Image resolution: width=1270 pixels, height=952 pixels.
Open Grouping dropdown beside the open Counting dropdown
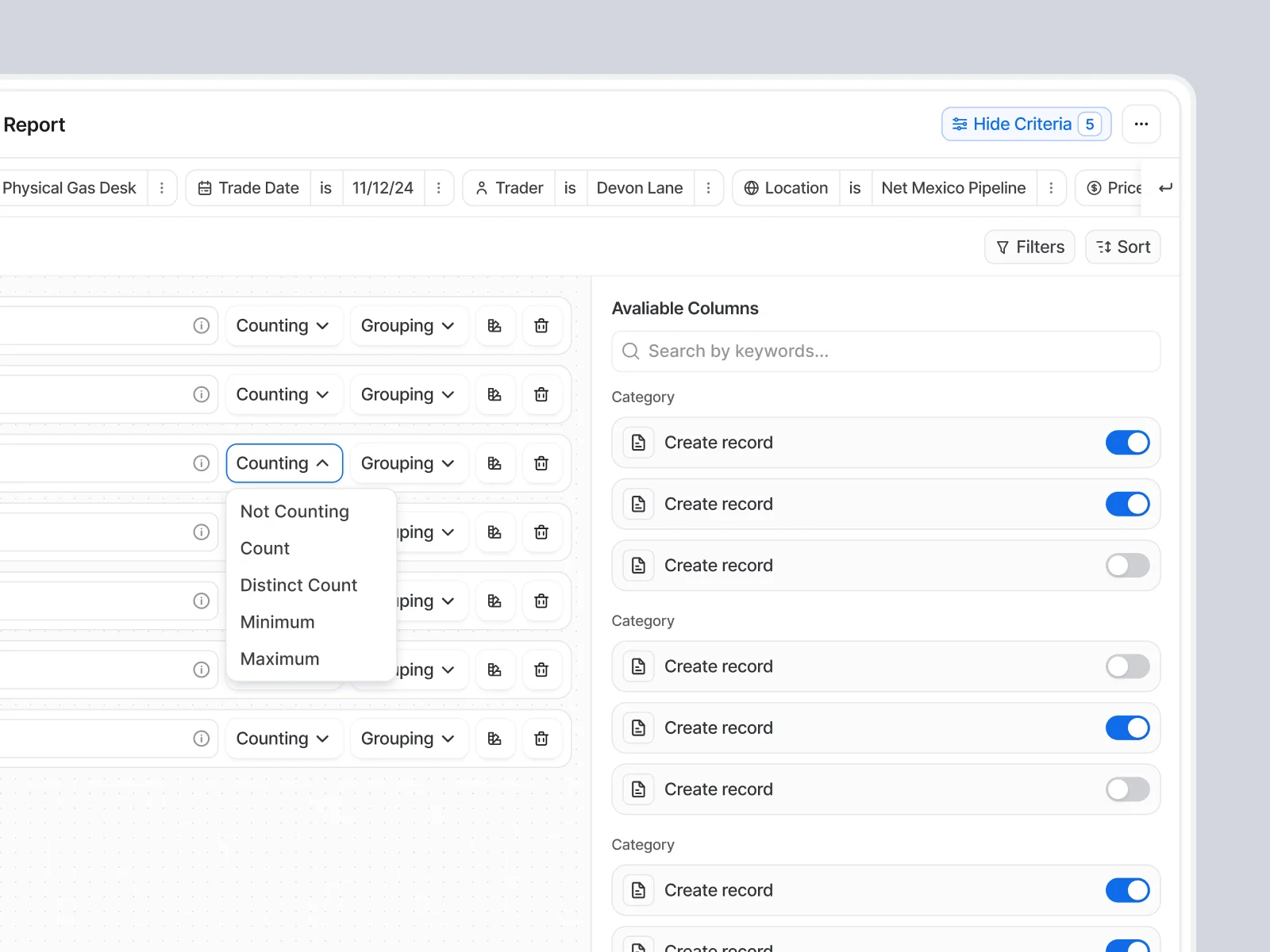click(409, 463)
